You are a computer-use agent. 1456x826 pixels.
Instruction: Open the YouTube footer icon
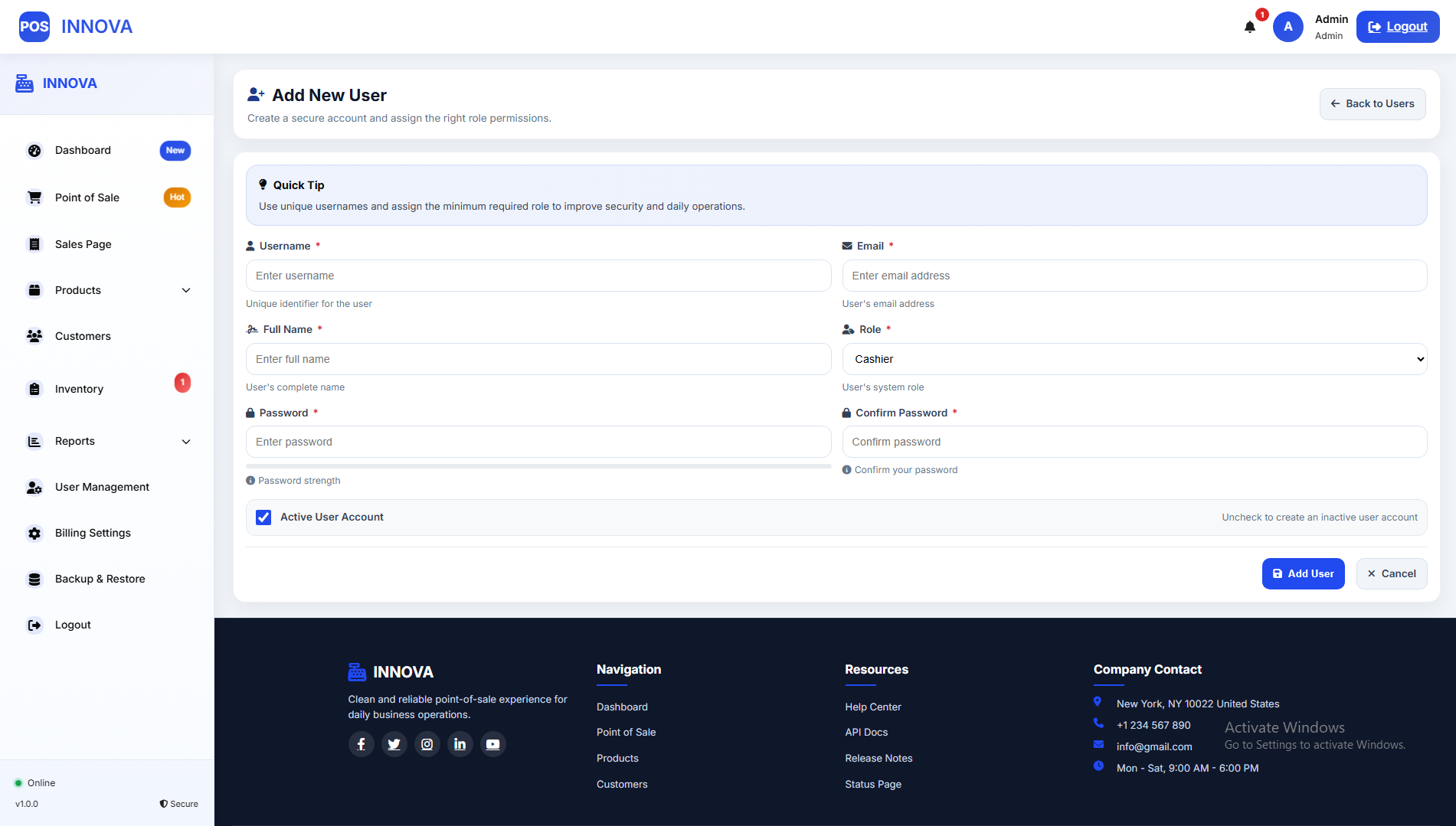coord(493,744)
